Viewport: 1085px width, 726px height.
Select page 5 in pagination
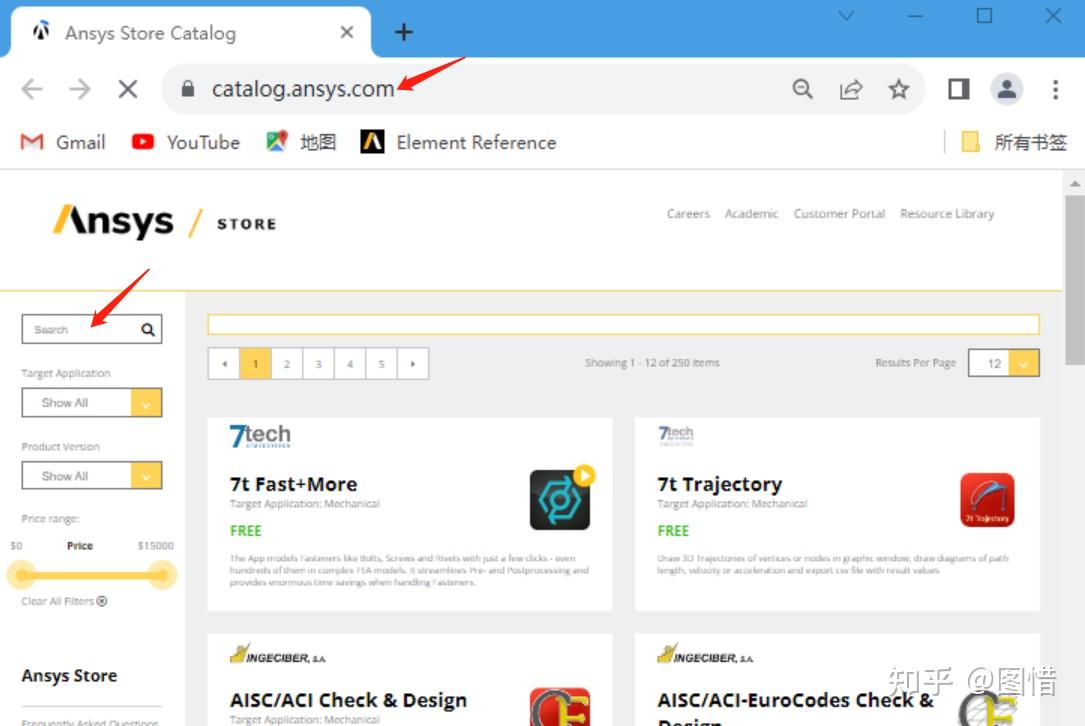click(381, 363)
